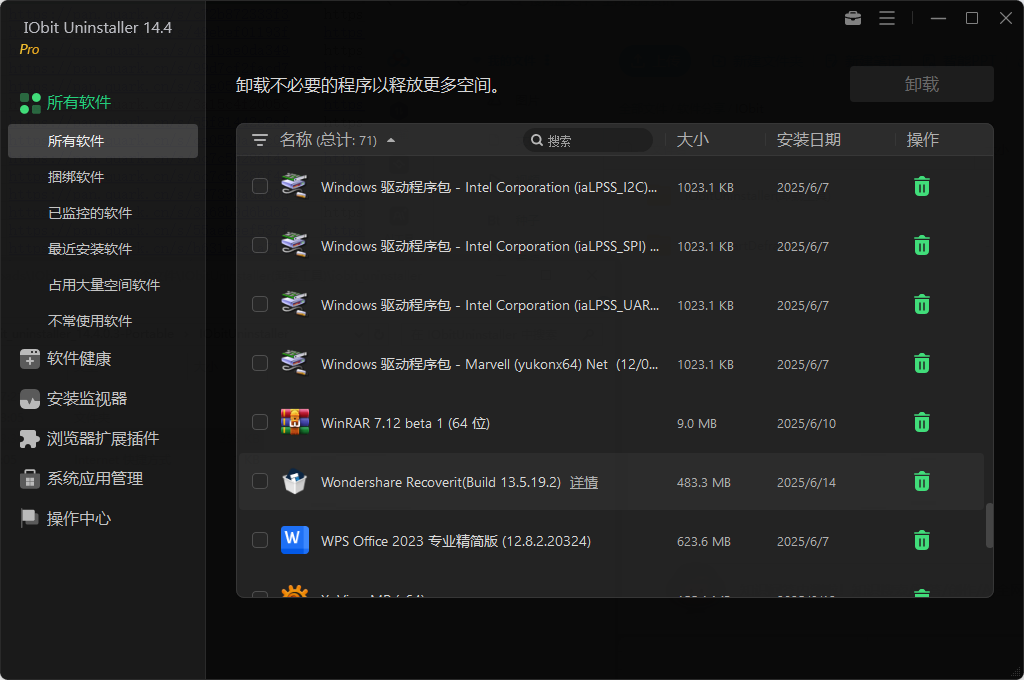Click the green 所有软件 category icon
The height and width of the screenshot is (680, 1024).
point(30,103)
